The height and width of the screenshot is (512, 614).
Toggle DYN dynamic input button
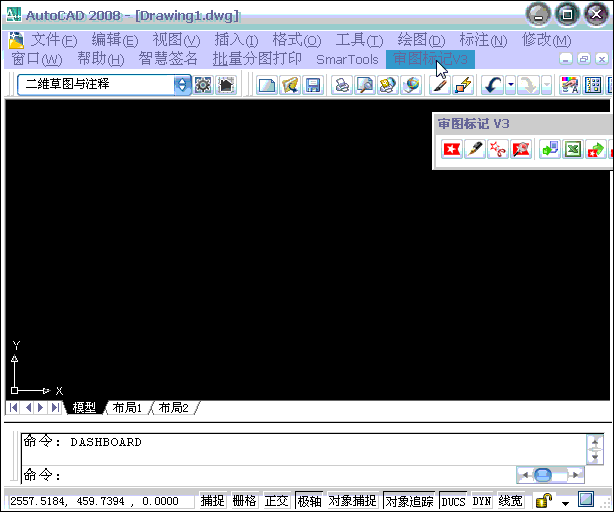(482, 501)
